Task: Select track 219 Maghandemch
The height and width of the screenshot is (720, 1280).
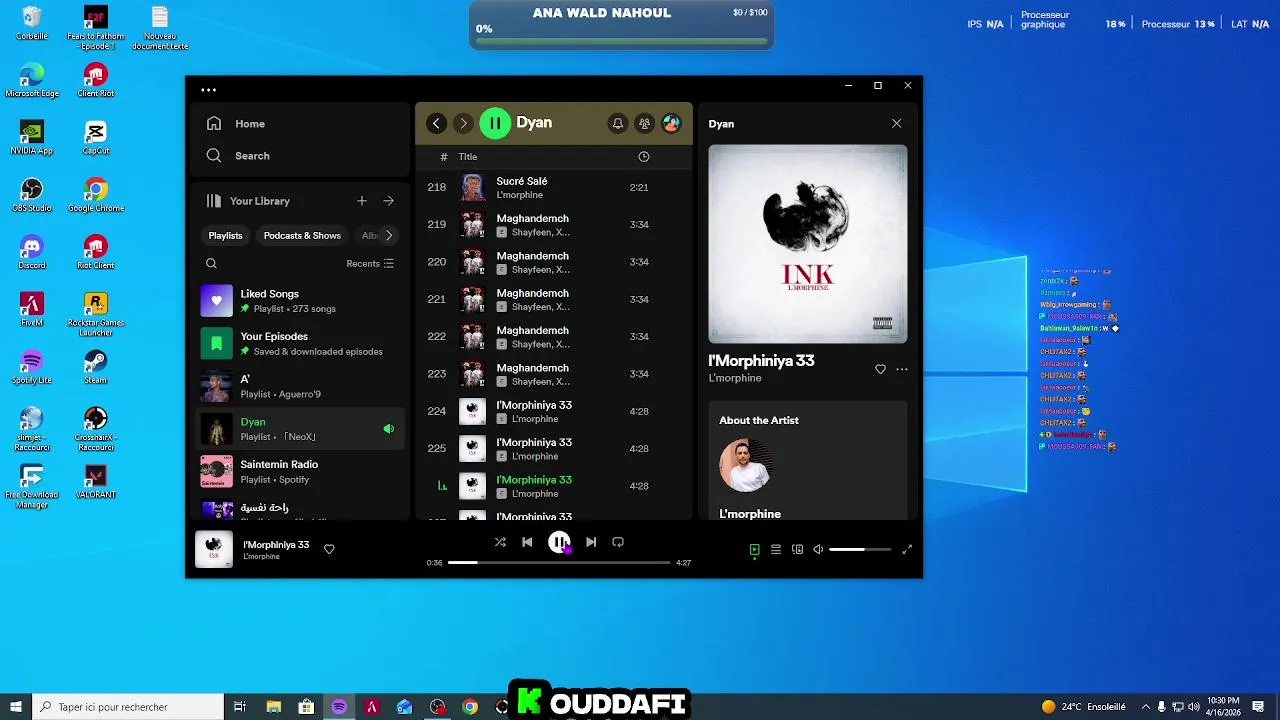Action: [x=554, y=225]
